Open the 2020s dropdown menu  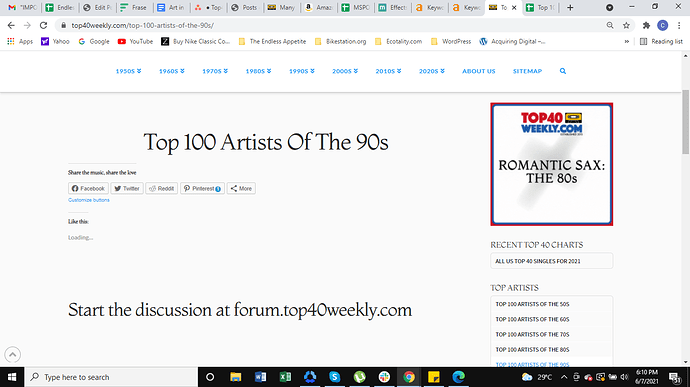[x=432, y=71]
